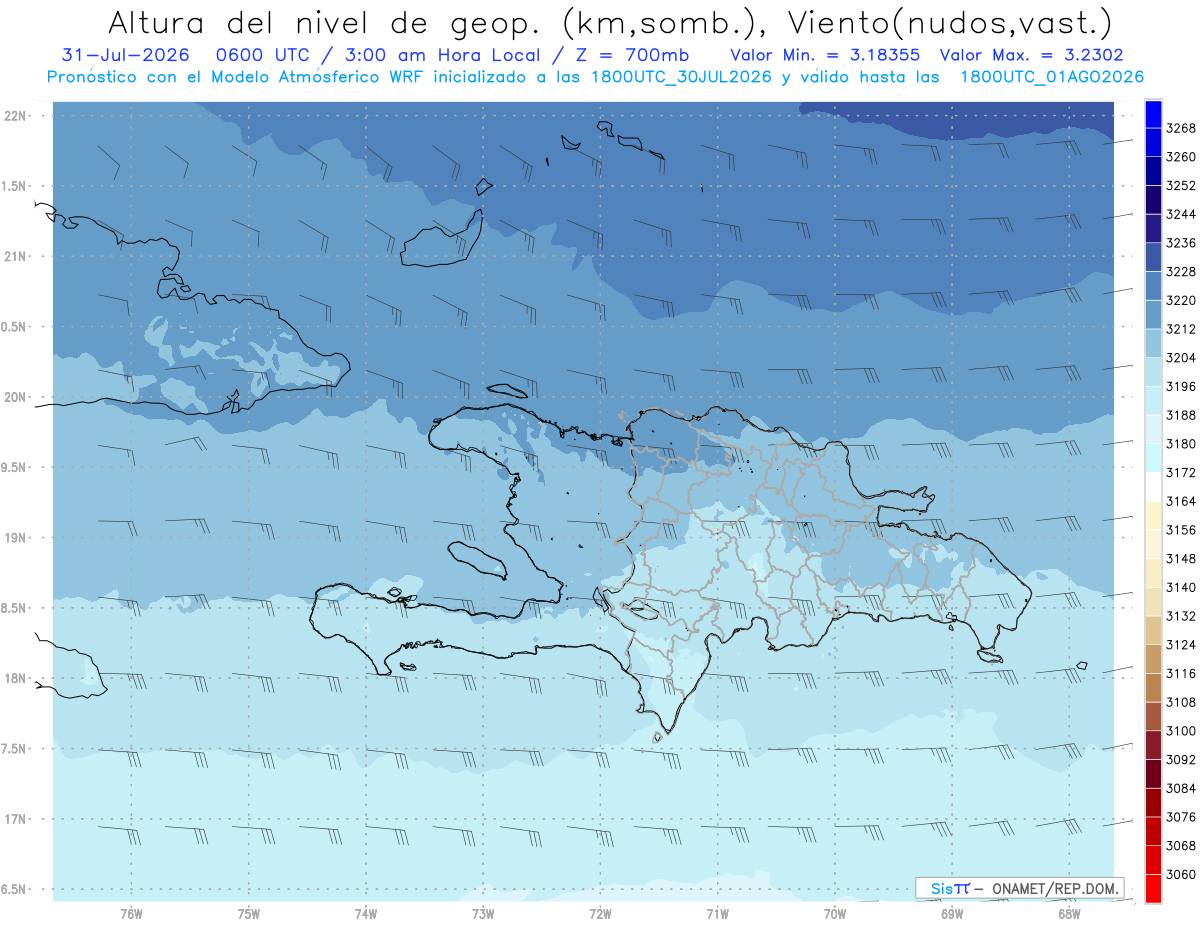Click the title 'Altura del nivel de geop.'

click(x=323, y=22)
